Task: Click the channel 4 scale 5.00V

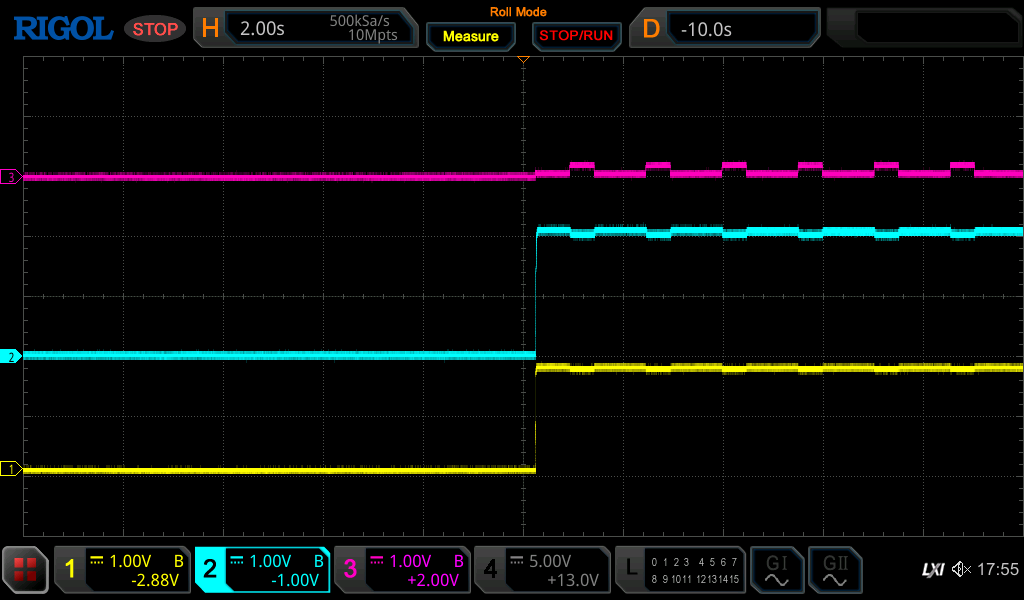Action: coord(550,561)
